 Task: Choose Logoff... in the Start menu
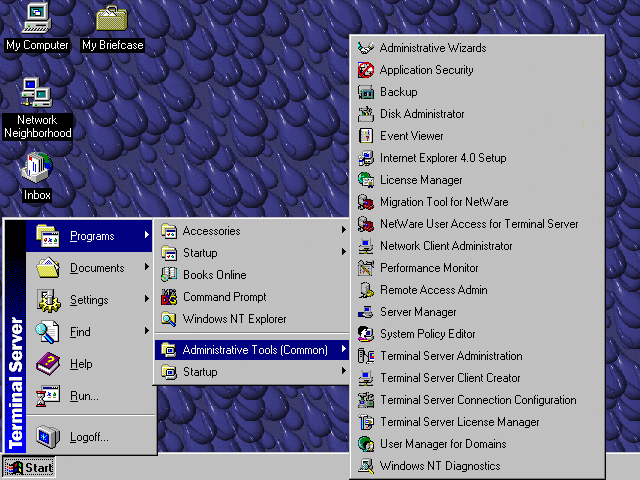(89, 437)
